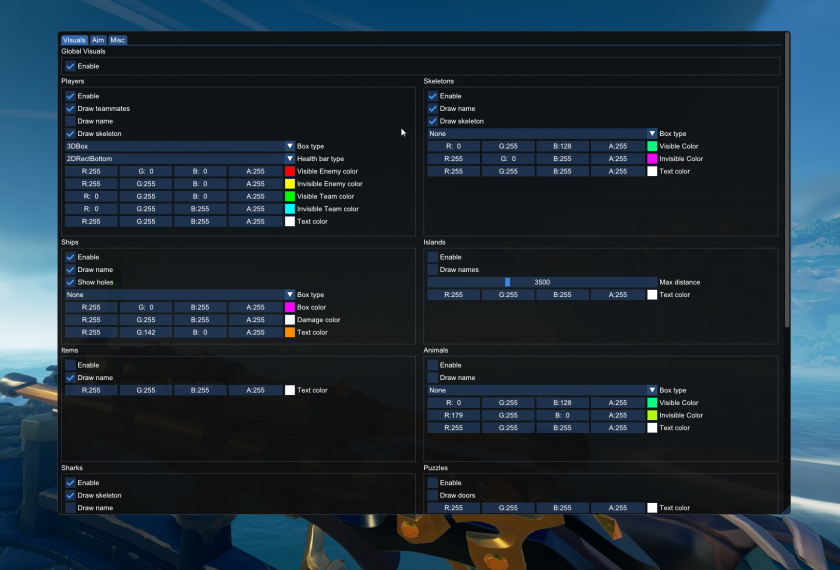Expand the Animals Box type dropdown

point(542,390)
